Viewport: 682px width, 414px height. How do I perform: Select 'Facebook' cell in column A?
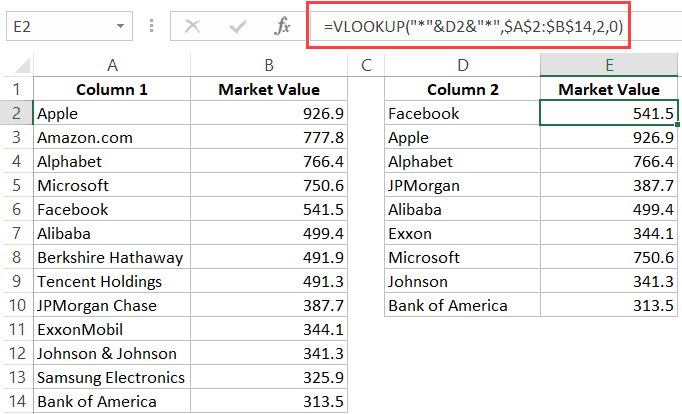tap(112, 209)
